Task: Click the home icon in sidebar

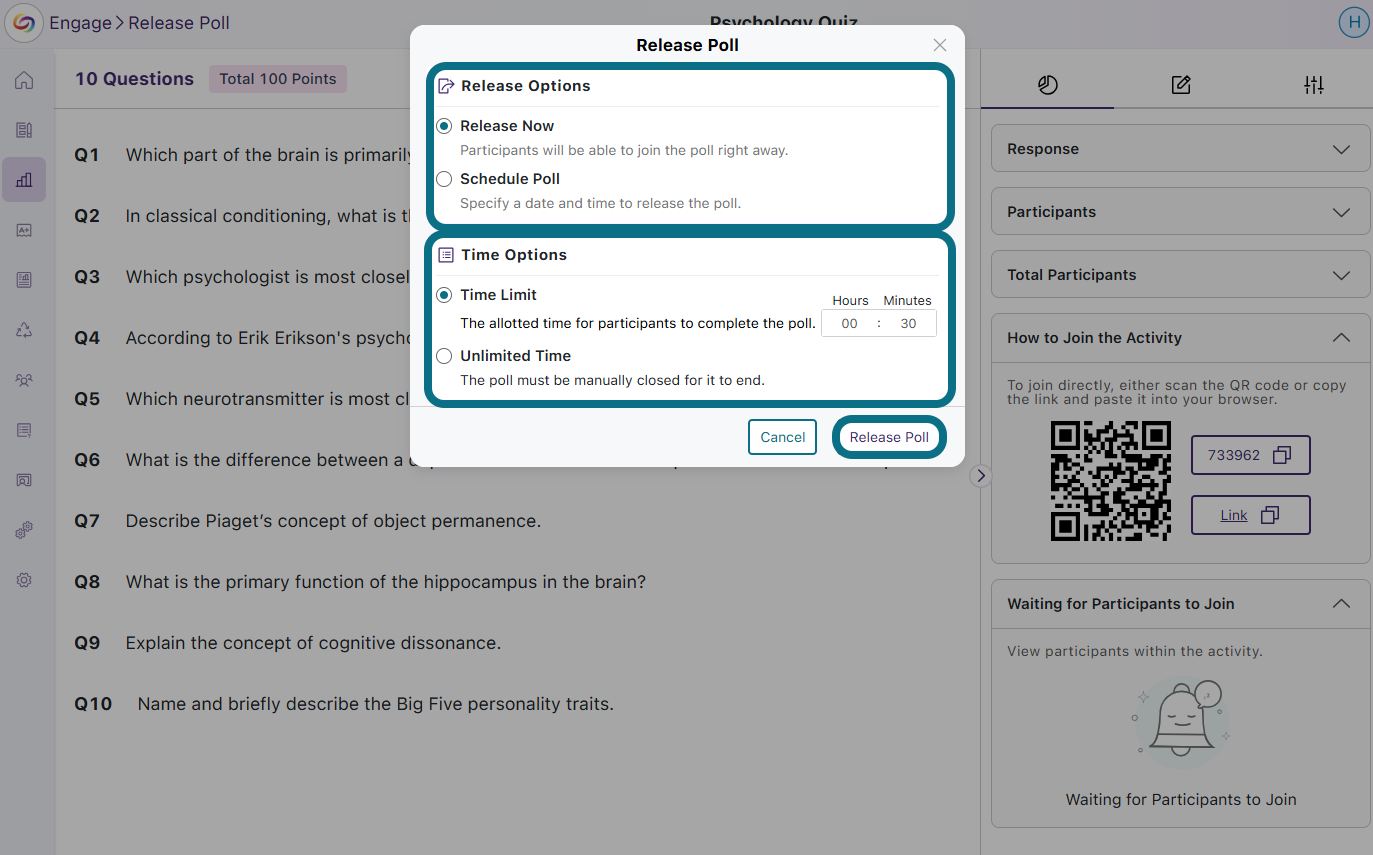Action: coord(24,81)
